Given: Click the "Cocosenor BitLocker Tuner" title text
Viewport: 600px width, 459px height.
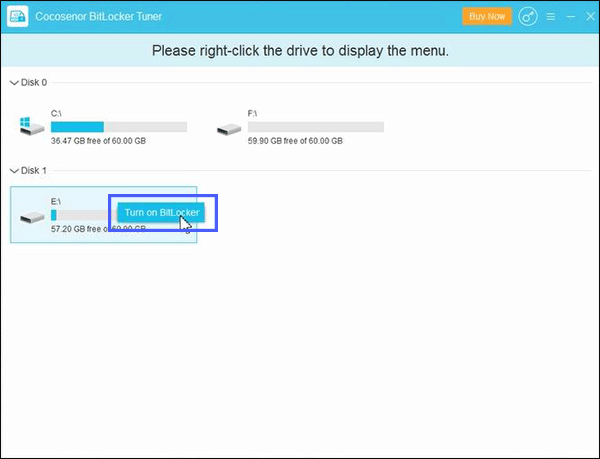Looking at the screenshot, I should pos(99,16).
